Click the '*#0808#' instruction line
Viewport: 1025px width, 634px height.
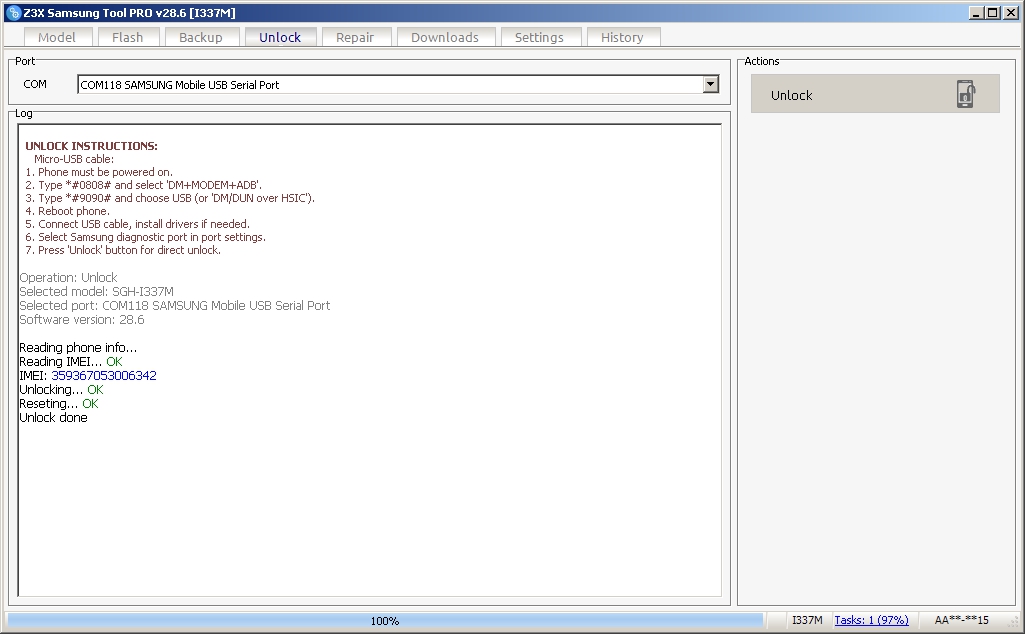pos(143,186)
